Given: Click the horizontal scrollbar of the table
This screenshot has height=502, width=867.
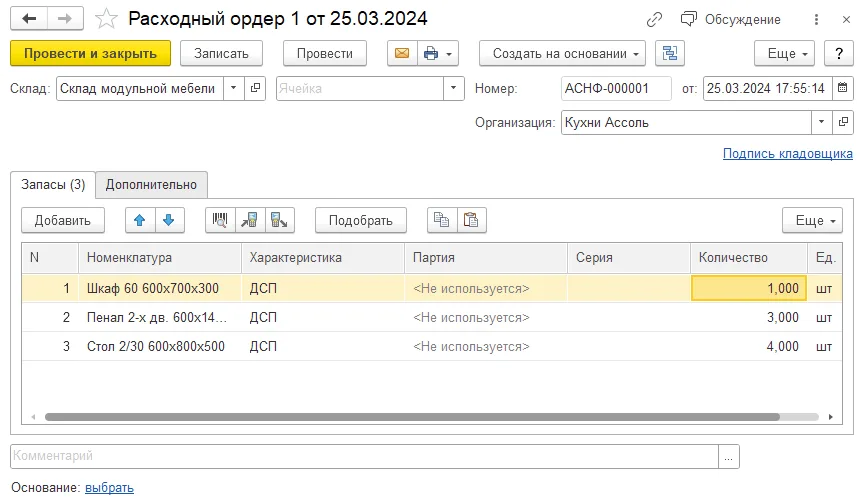Looking at the screenshot, I should tap(412, 417).
